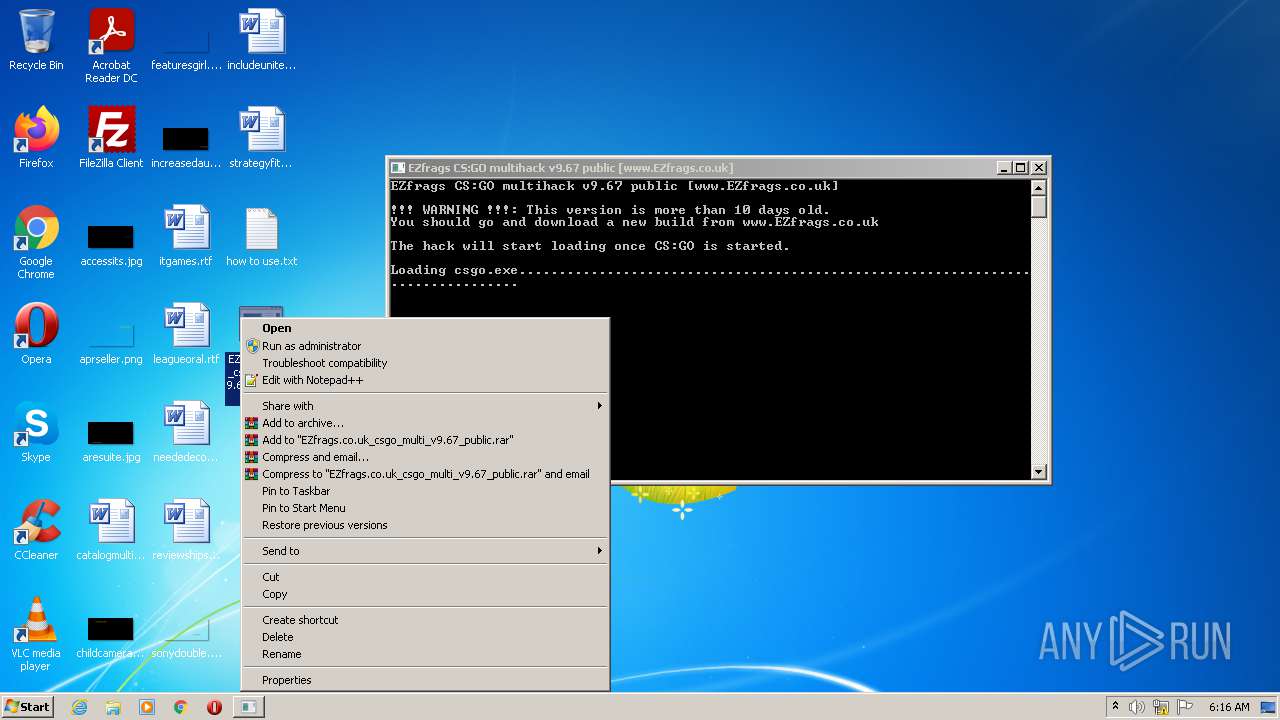
Task: Select the aprseller.png image file
Action: pos(111,342)
